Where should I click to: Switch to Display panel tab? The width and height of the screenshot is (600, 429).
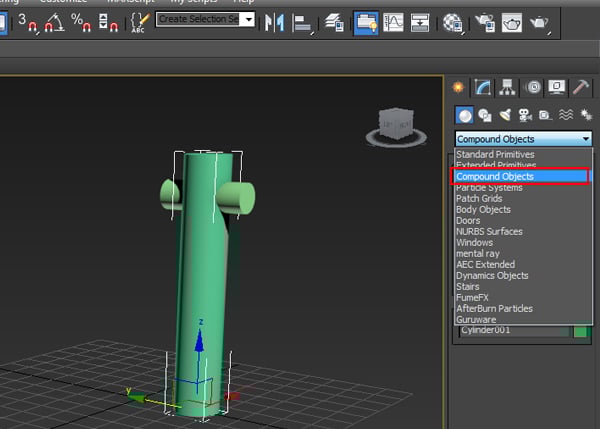pos(557,87)
